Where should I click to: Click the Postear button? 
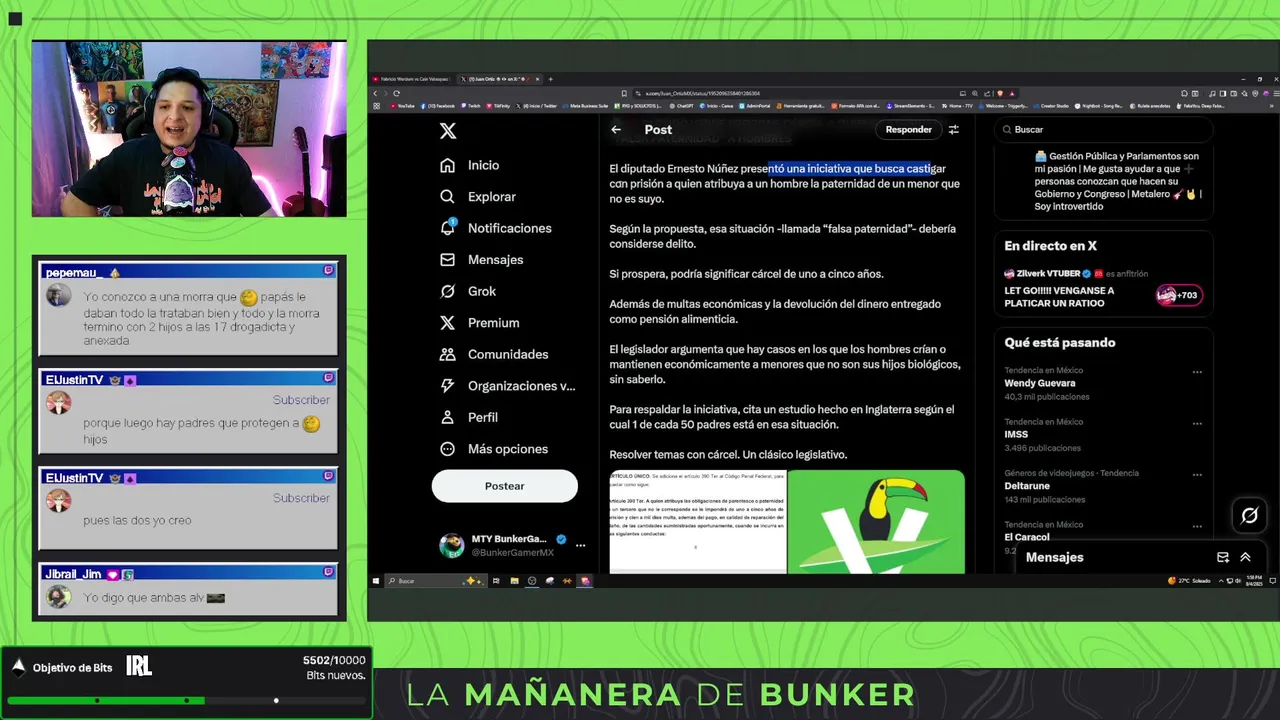[x=505, y=486]
